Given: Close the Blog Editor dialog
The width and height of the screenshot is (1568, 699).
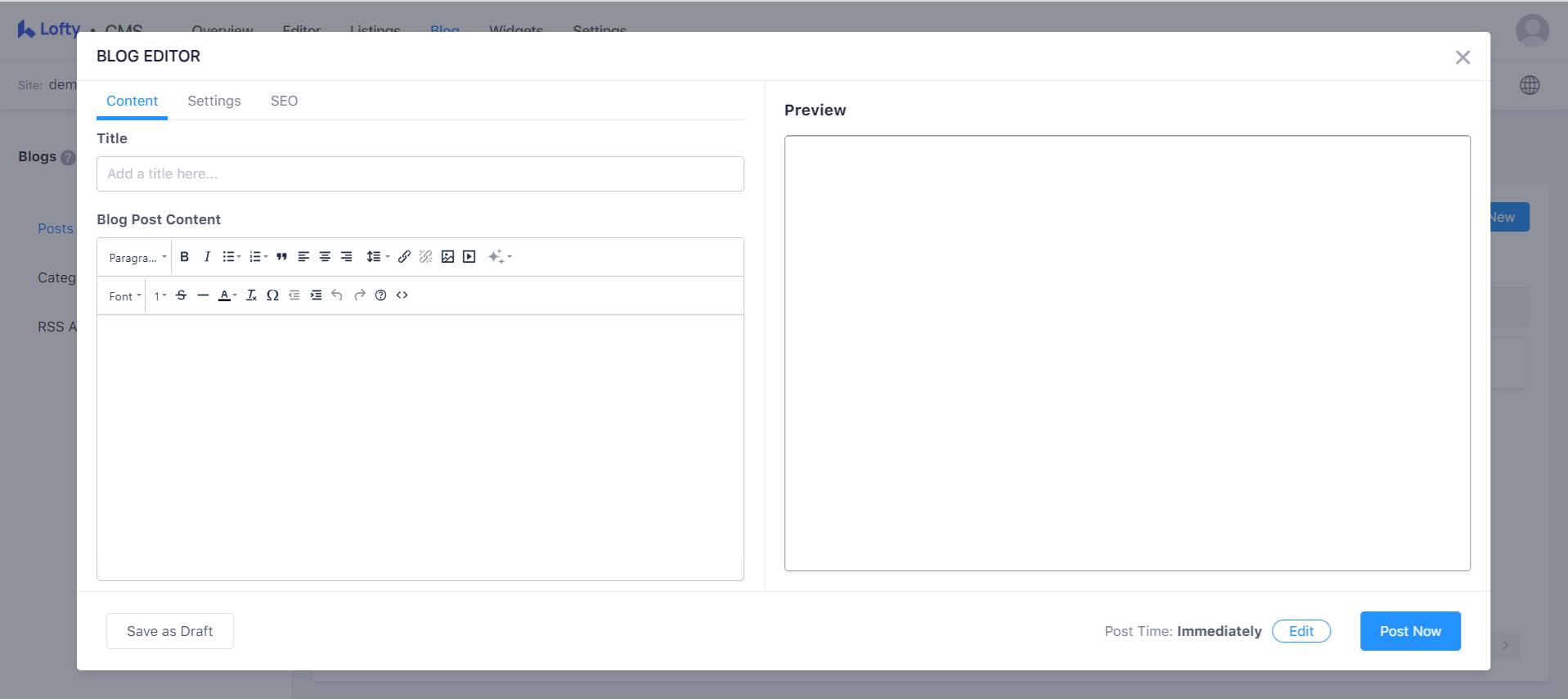Looking at the screenshot, I should coord(1462,57).
